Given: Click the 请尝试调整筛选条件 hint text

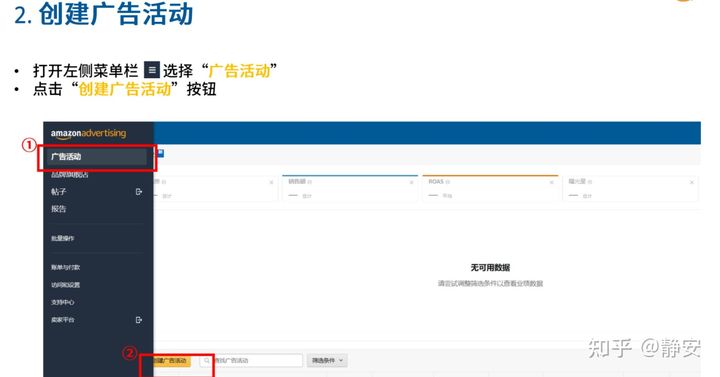Looking at the screenshot, I should 490,284.
